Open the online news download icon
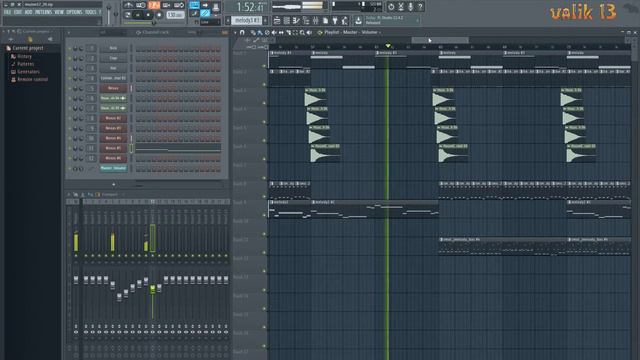 pyautogui.click(x=358, y=20)
